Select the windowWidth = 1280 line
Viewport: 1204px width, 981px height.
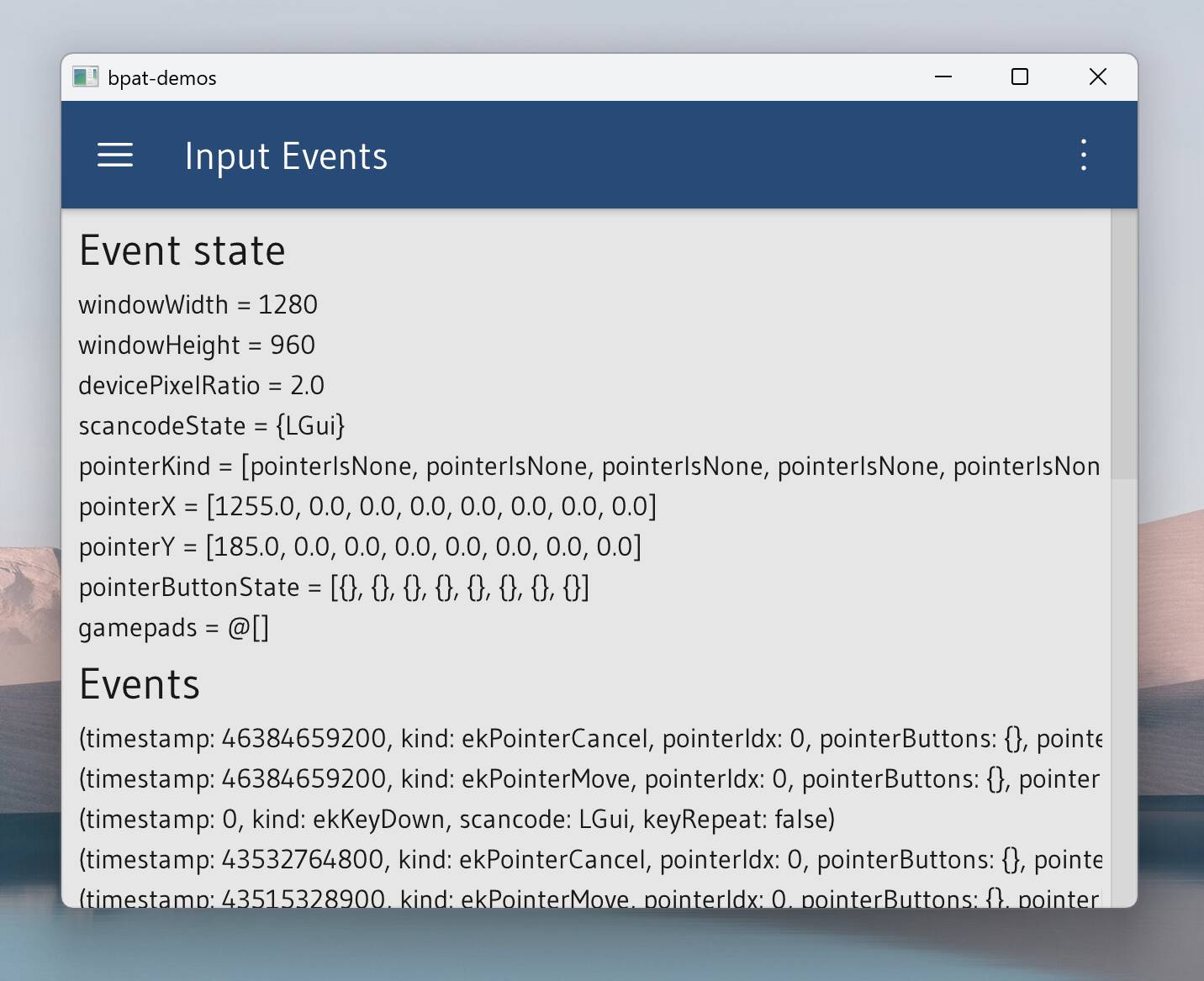point(198,304)
